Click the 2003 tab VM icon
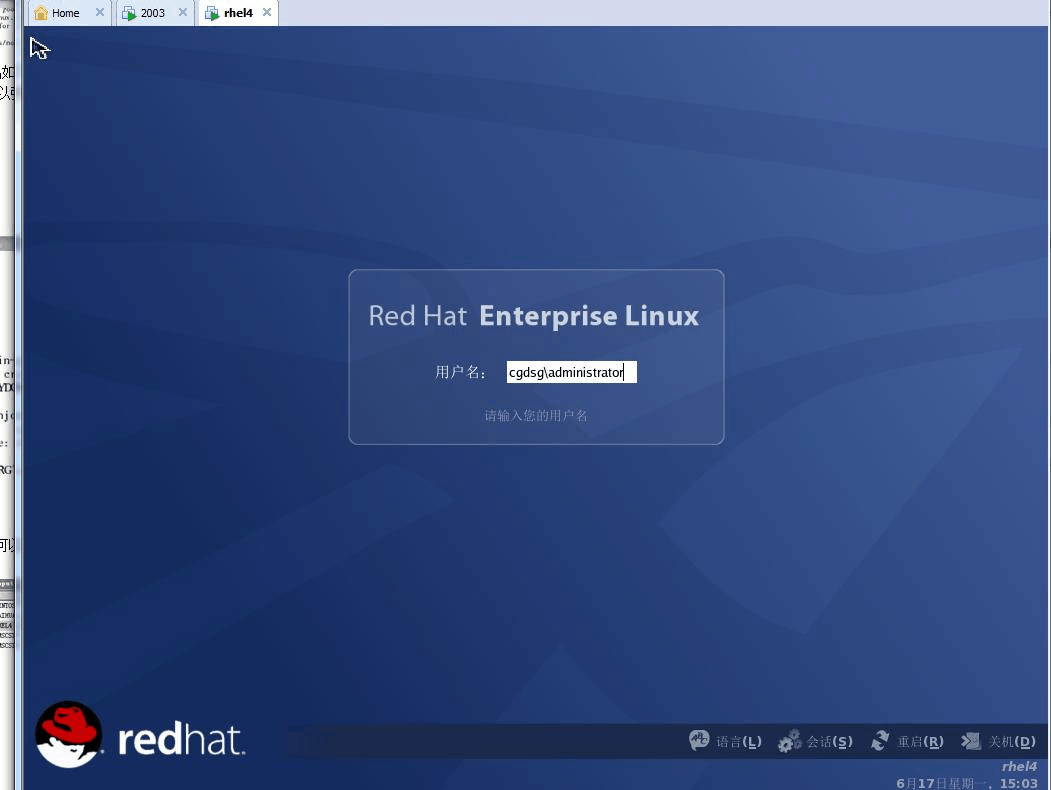Viewport: 1051px width, 790px height. [129, 13]
